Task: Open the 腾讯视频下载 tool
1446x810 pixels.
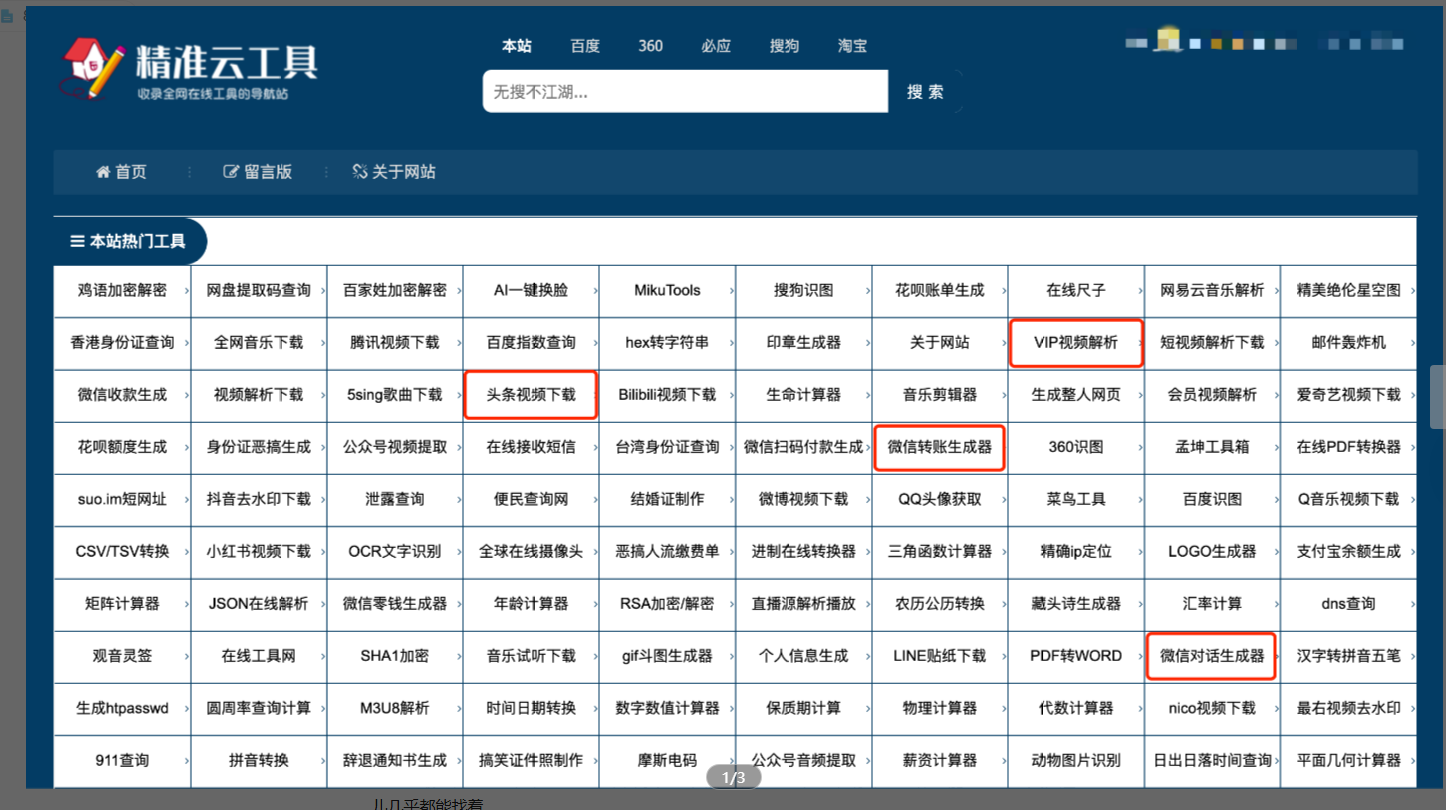Action: point(394,342)
